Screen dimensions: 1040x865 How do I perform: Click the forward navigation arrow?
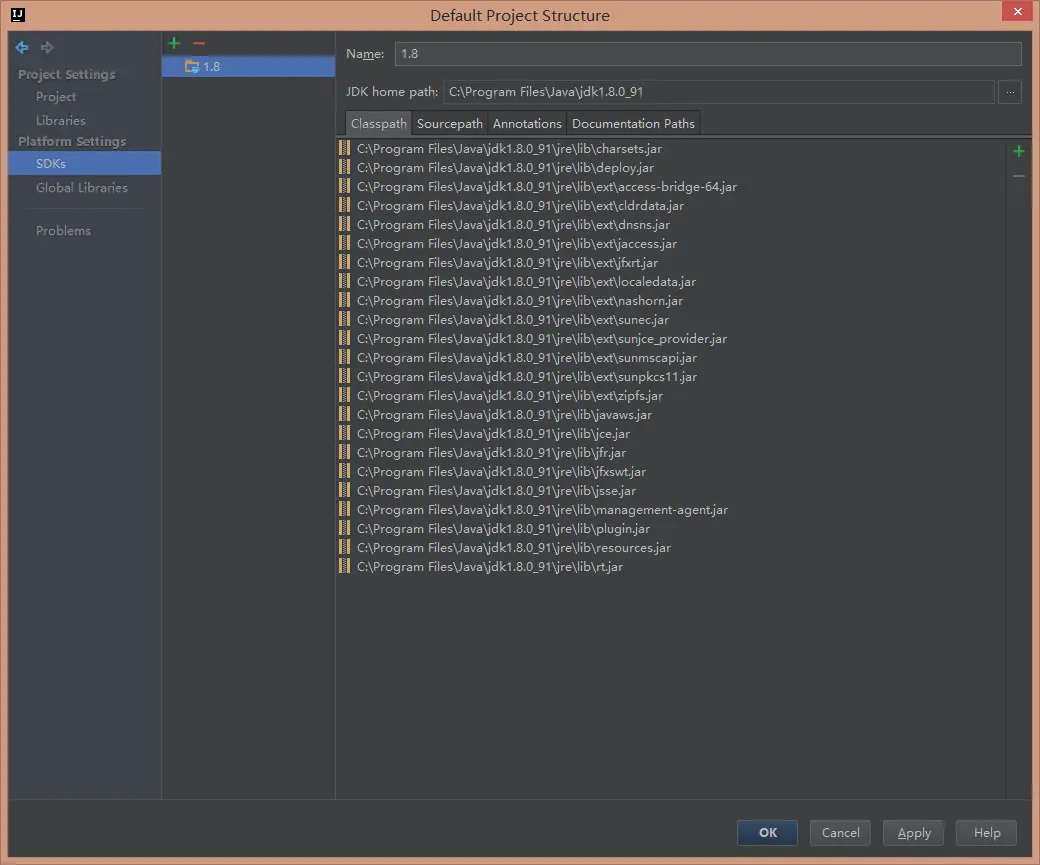click(x=46, y=47)
